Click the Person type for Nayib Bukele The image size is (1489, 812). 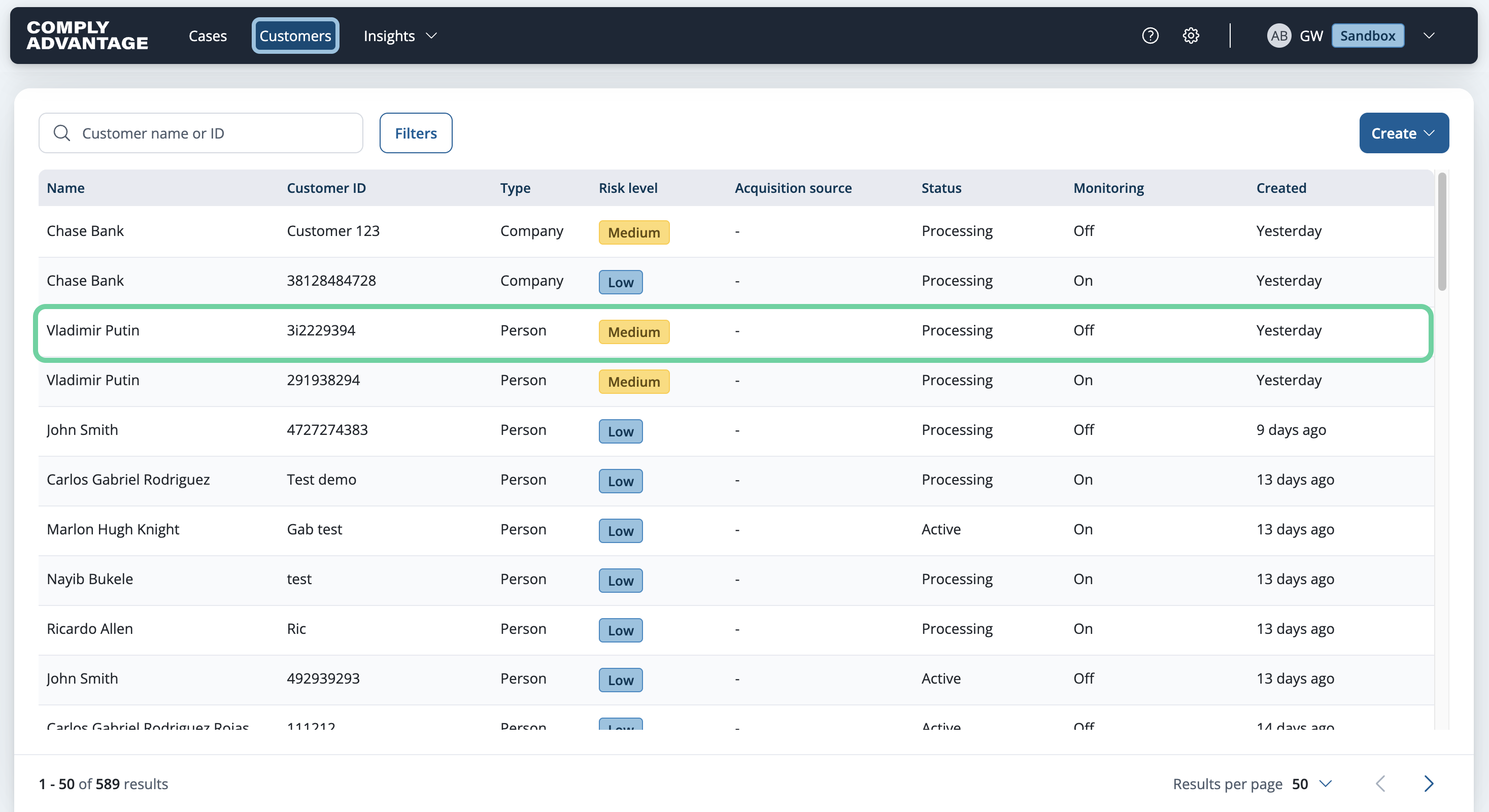tap(523, 579)
